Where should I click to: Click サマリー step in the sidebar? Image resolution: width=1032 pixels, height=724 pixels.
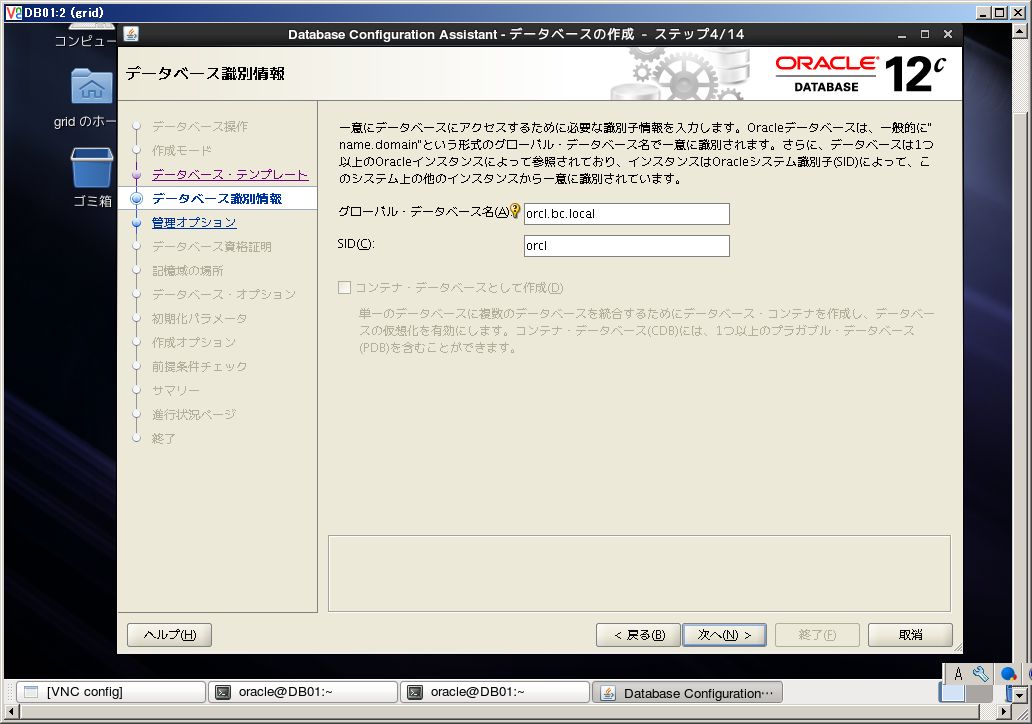pos(175,390)
